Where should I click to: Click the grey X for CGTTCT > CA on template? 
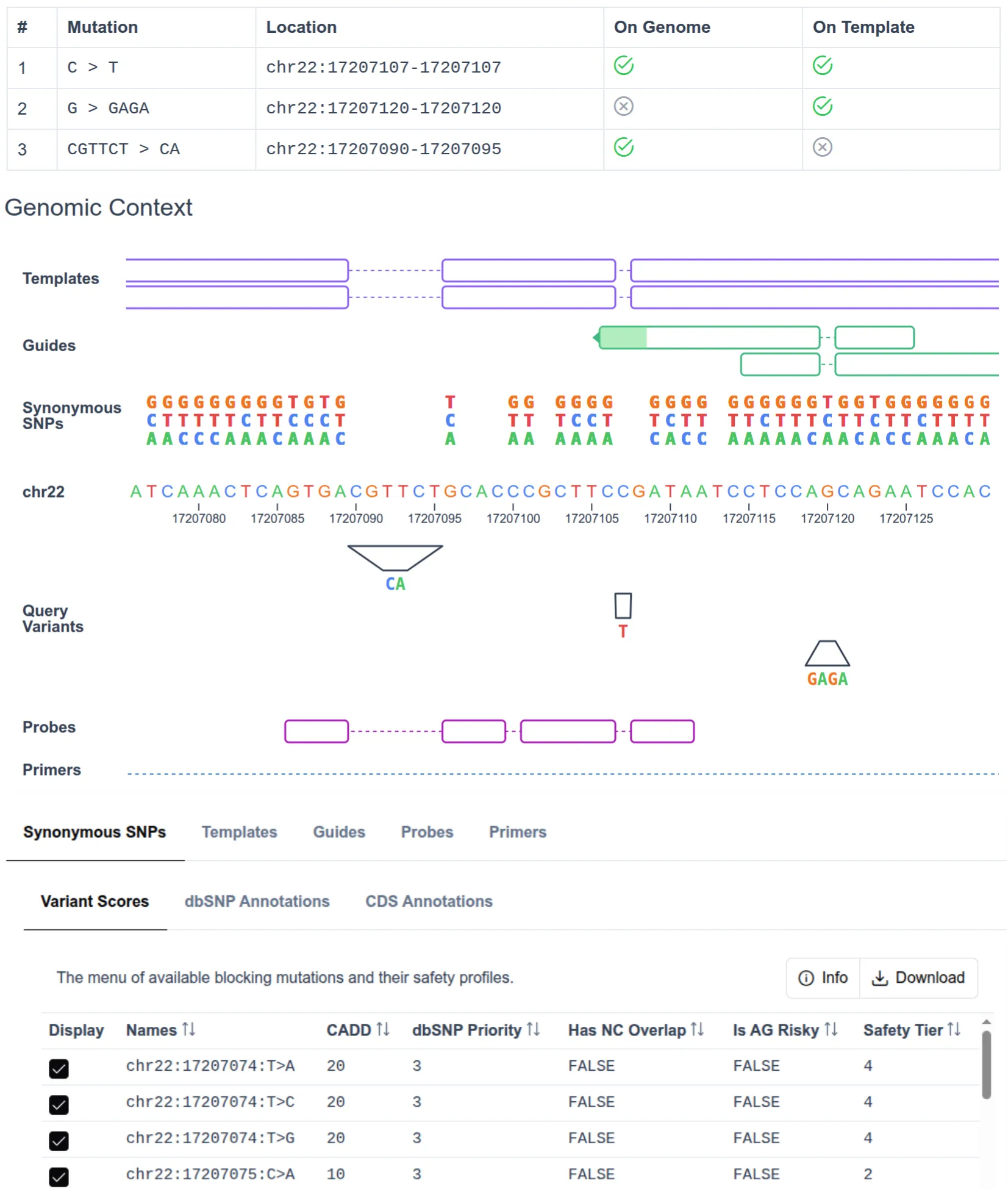822,148
